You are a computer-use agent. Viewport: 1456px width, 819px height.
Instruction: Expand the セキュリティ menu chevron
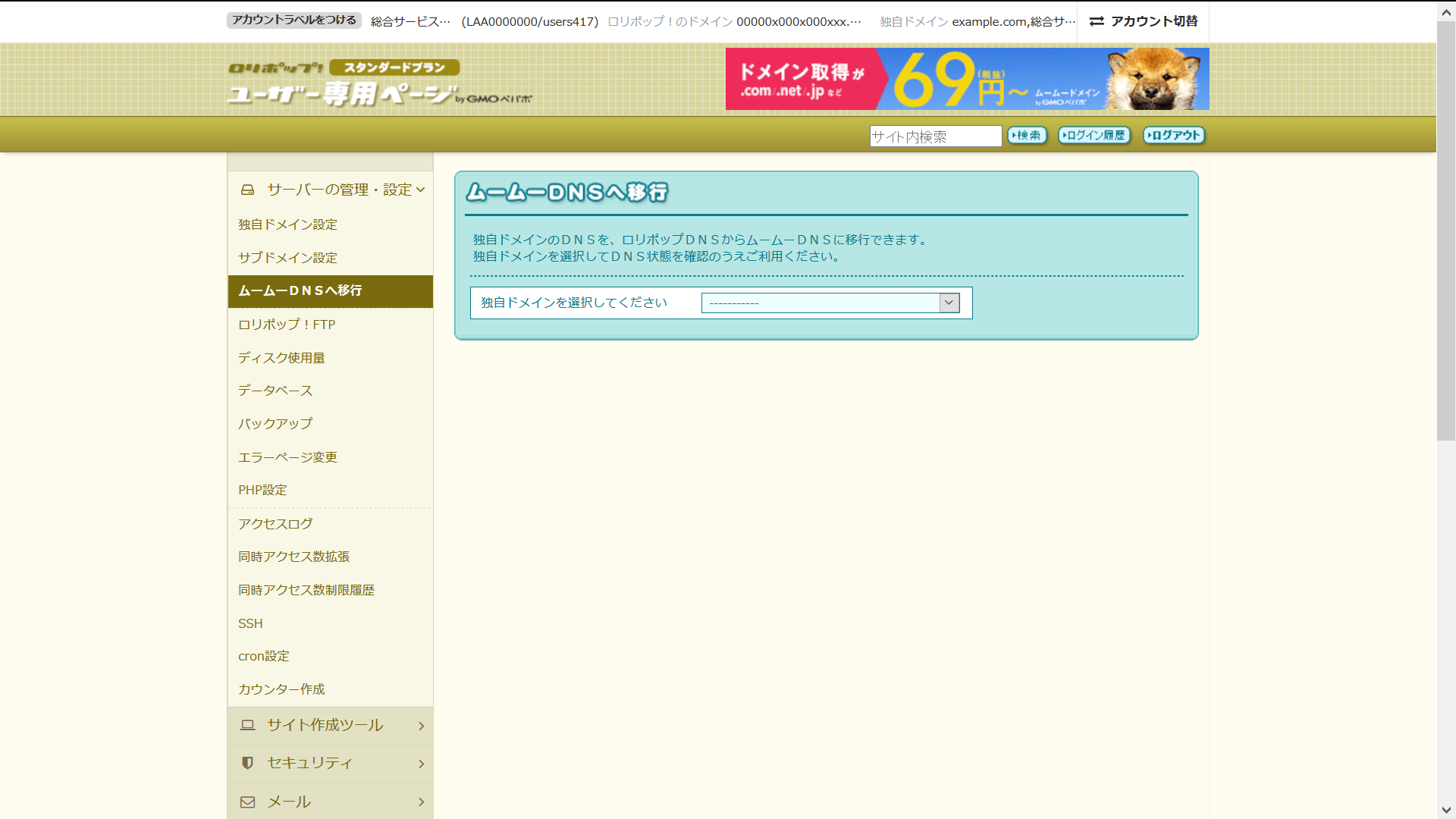421,764
